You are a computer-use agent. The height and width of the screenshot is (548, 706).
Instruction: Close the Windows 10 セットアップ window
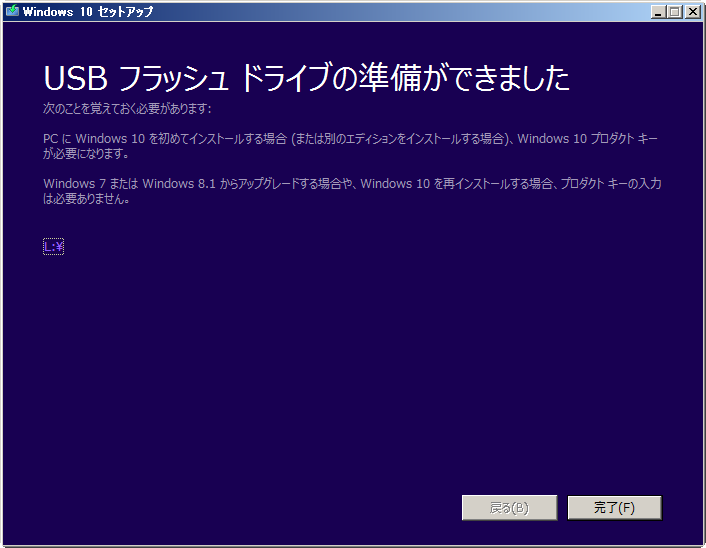point(692,12)
